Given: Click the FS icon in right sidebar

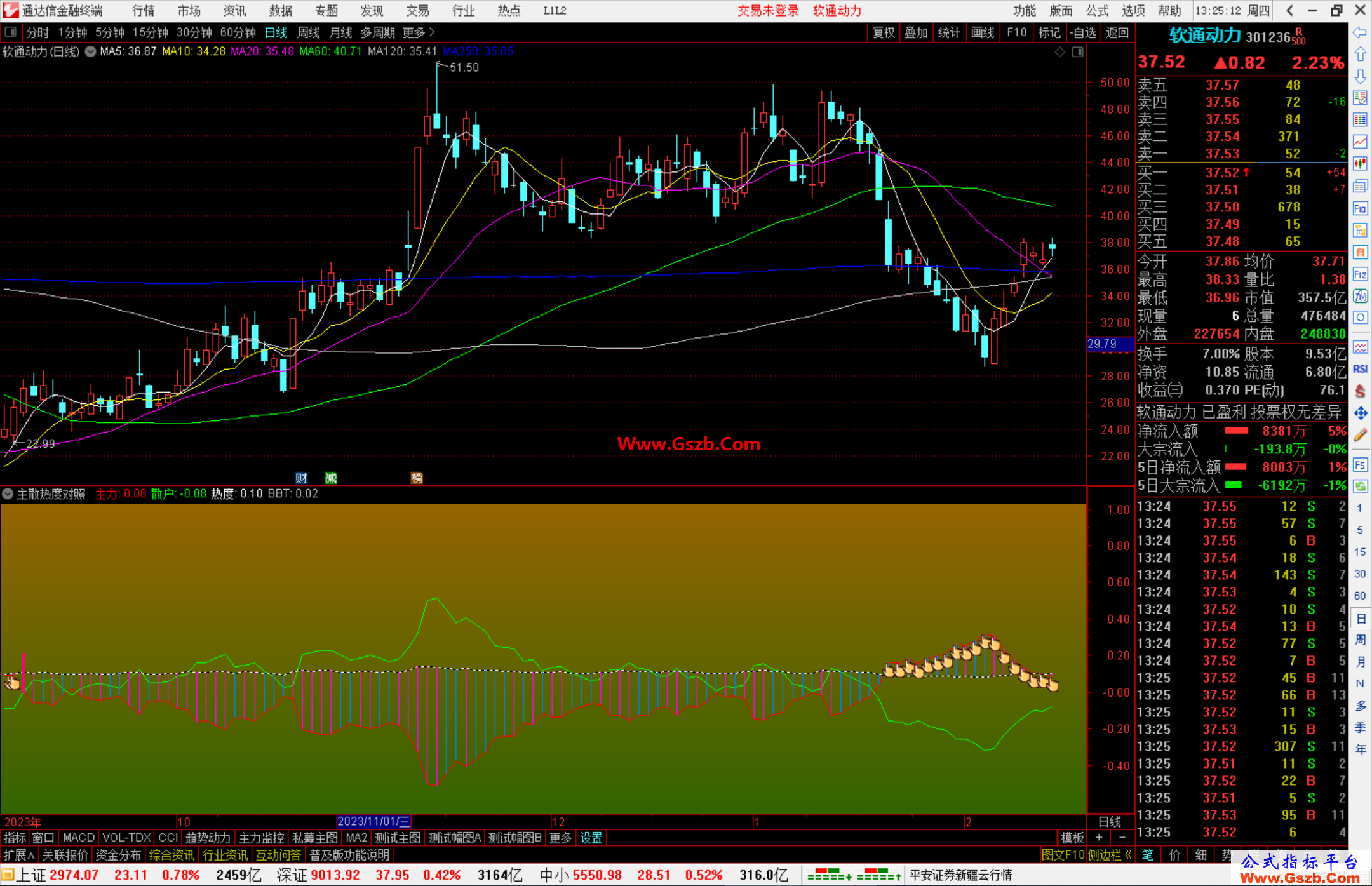Looking at the screenshot, I should [1360, 465].
